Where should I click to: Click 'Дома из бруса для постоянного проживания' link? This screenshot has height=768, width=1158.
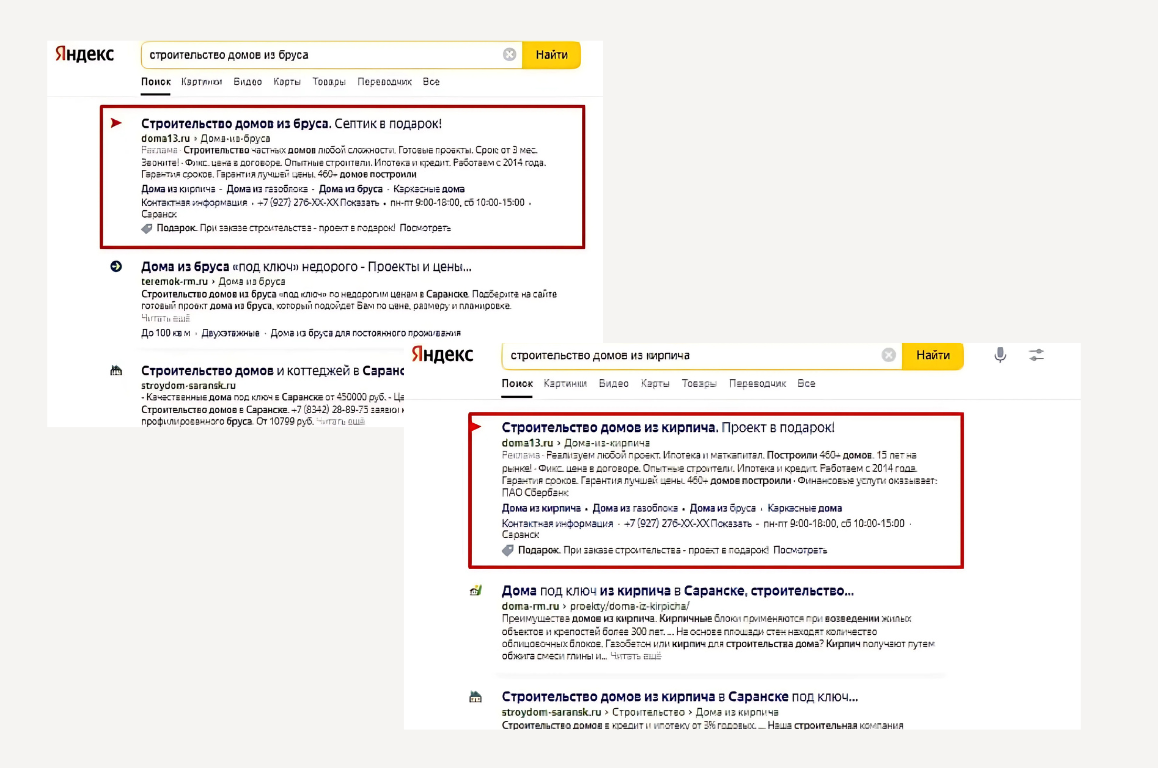[366, 333]
